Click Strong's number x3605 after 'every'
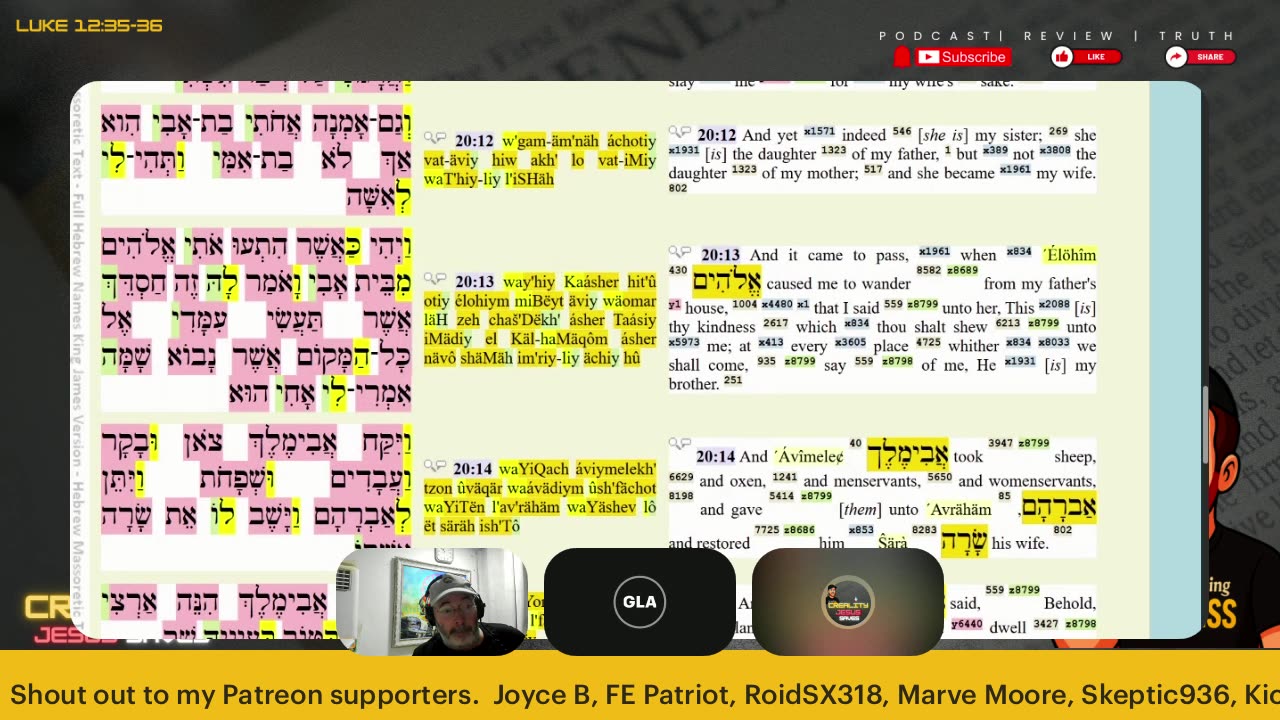 pos(850,342)
